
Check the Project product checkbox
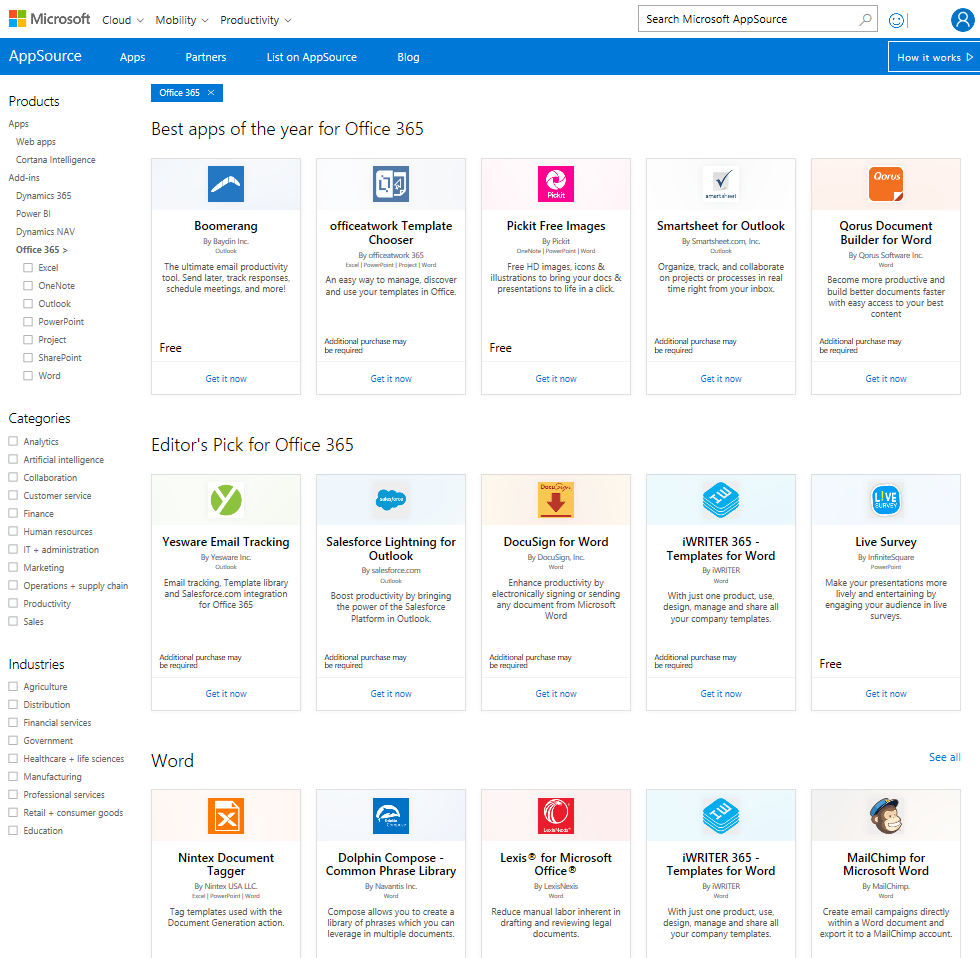28,339
